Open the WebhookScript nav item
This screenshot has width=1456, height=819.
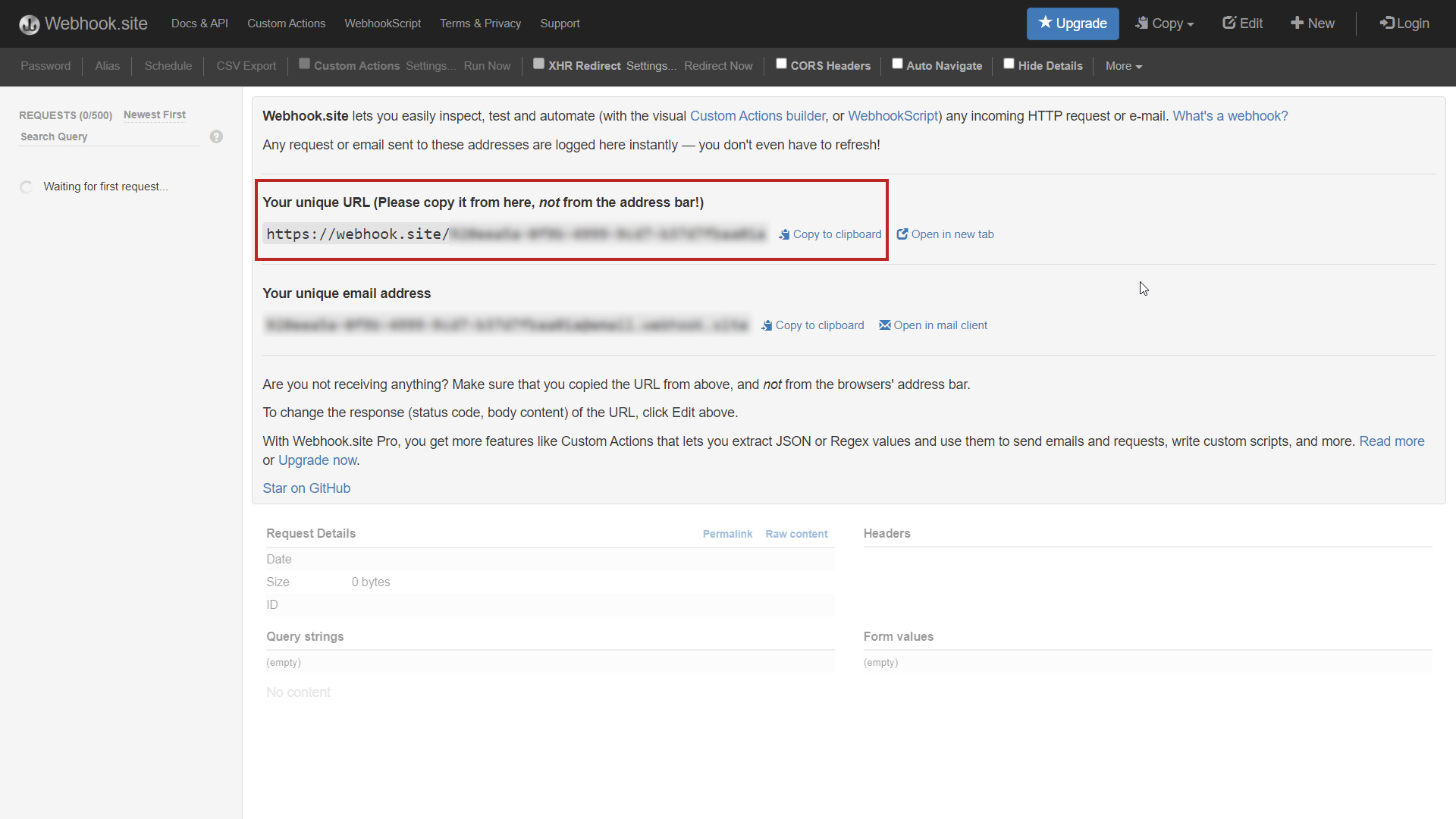pos(382,24)
